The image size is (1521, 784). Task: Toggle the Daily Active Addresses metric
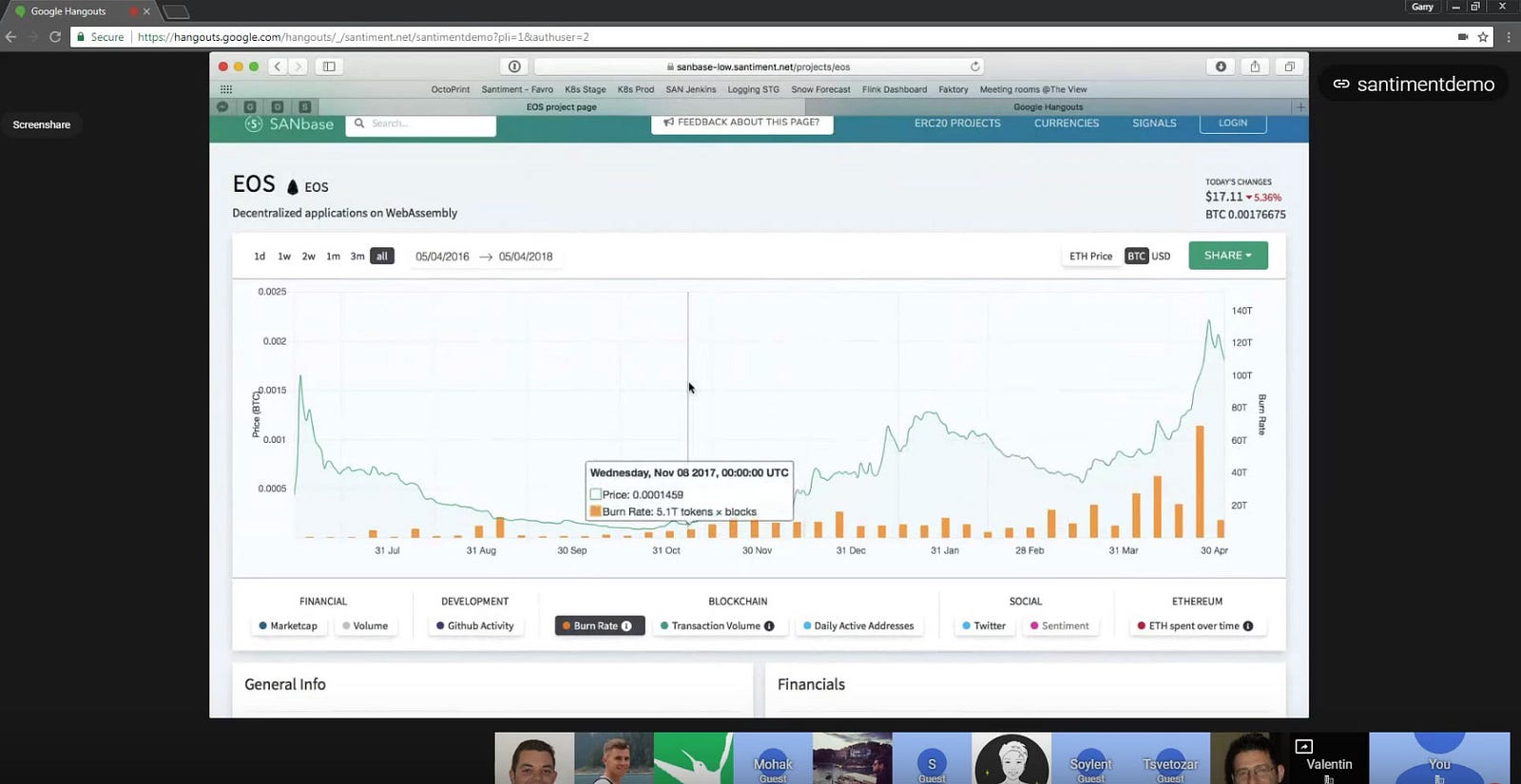[858, 626]
